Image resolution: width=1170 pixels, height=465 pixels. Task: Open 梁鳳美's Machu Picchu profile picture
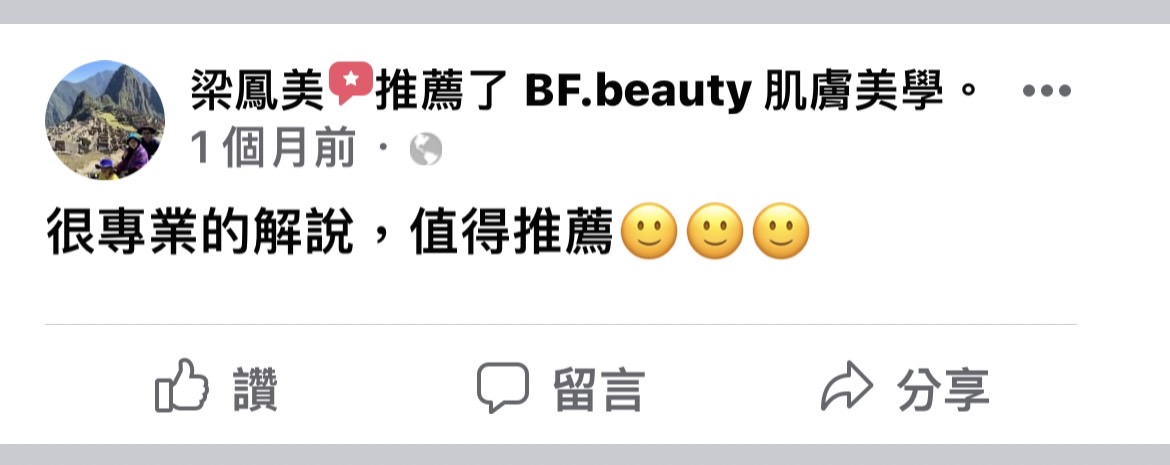point(104,120)
